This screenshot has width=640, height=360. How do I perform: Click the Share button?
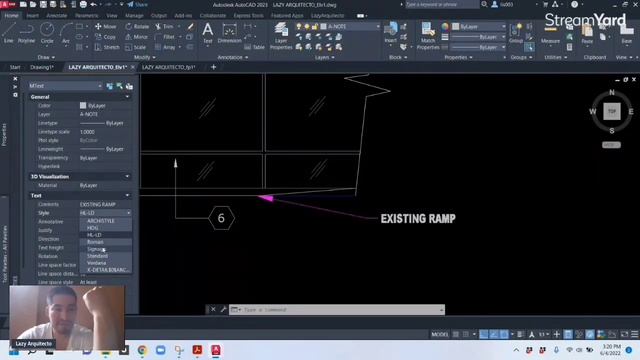(x=138, y=4)
